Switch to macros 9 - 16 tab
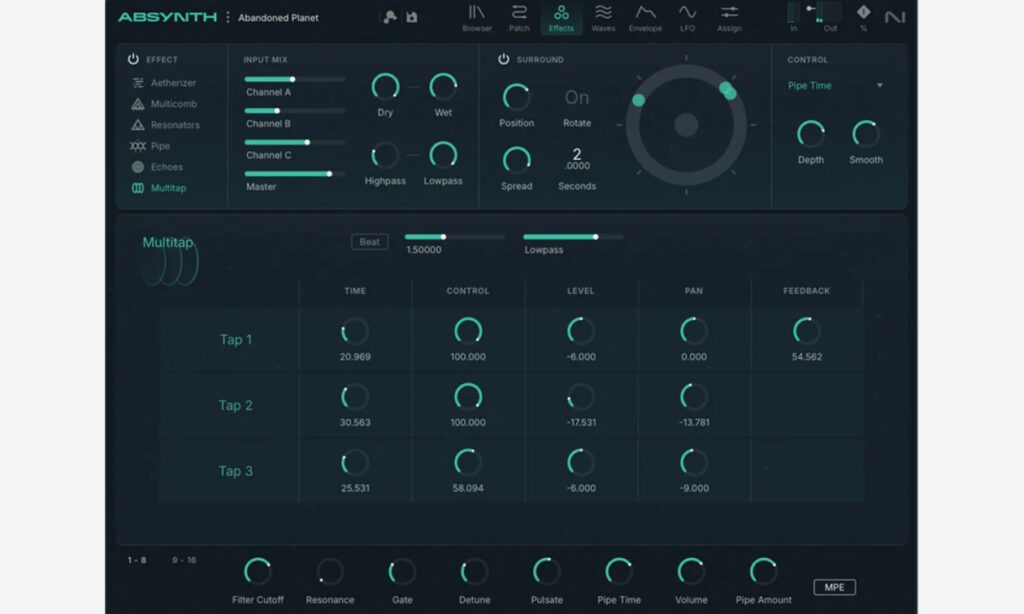Image resolution: width=1024 pixels, height=614 pixels. (x=184, y=560)
